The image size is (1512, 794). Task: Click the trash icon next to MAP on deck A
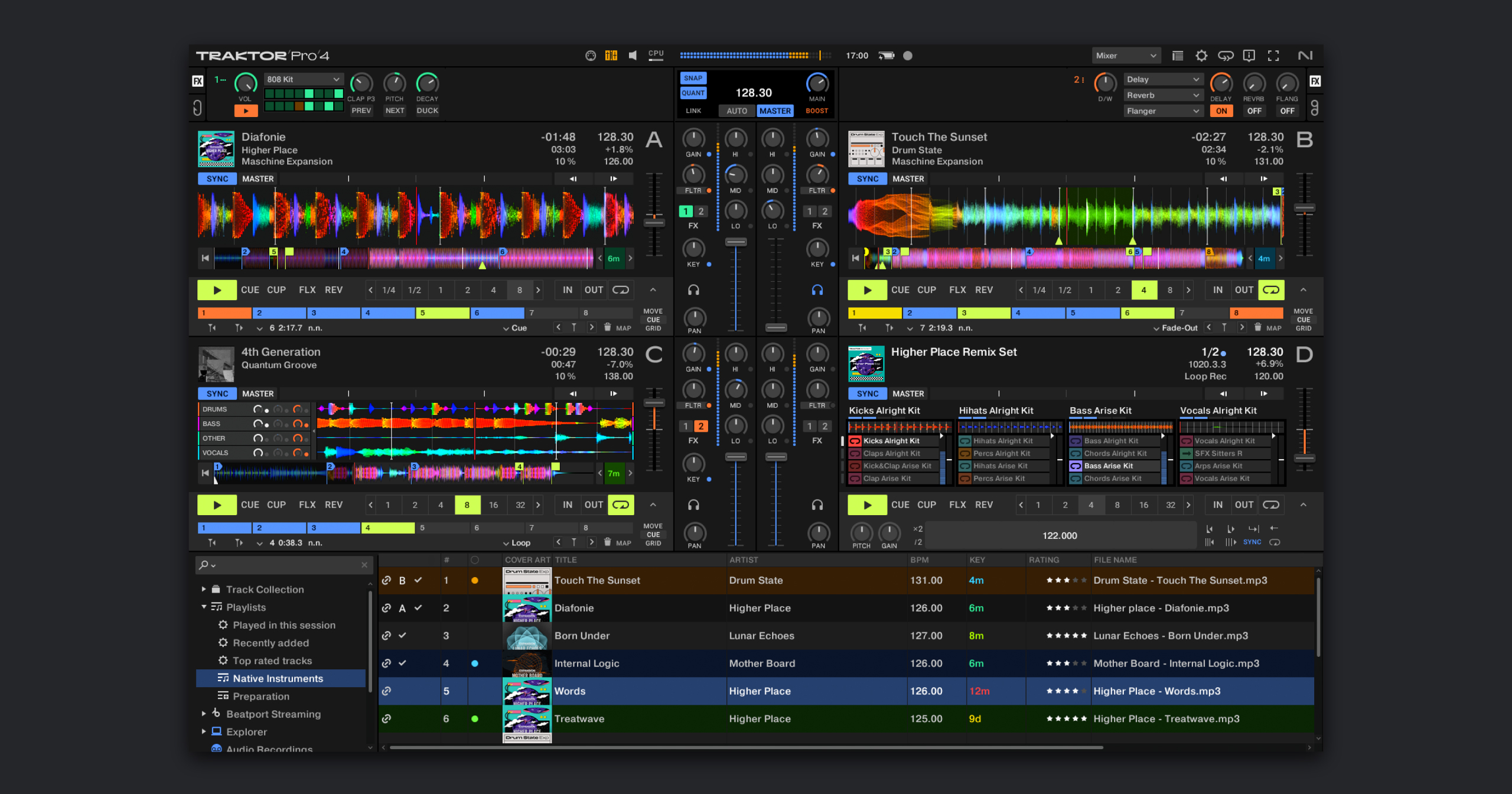607,327
